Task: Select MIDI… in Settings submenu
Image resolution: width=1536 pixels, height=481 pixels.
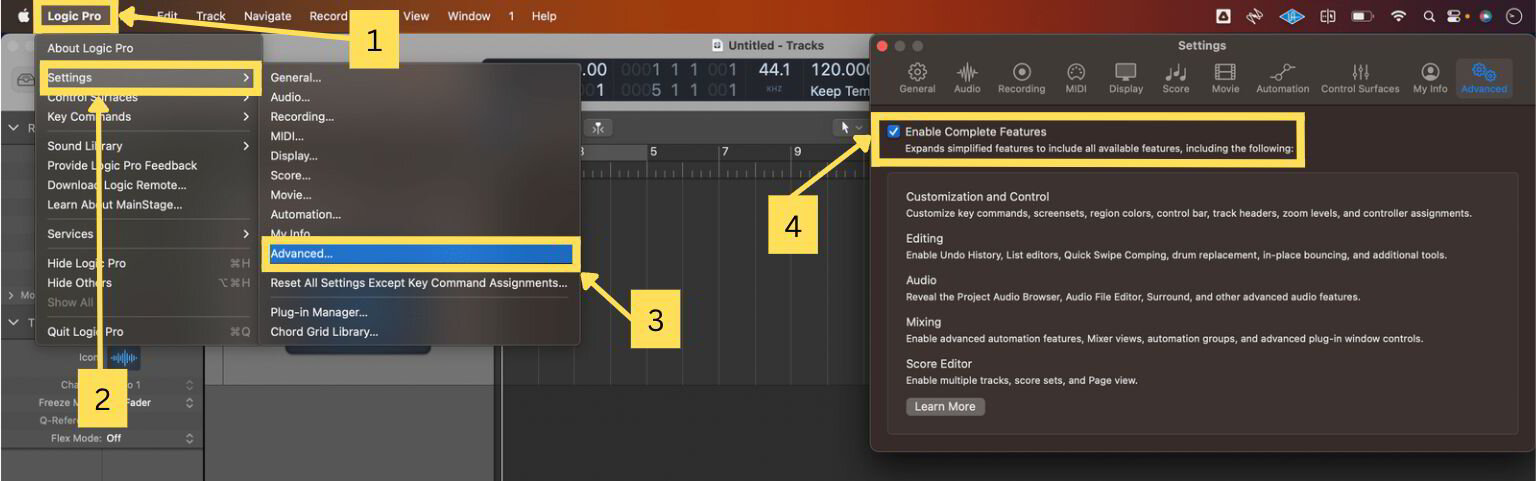Action: click(x=419, y=136)
